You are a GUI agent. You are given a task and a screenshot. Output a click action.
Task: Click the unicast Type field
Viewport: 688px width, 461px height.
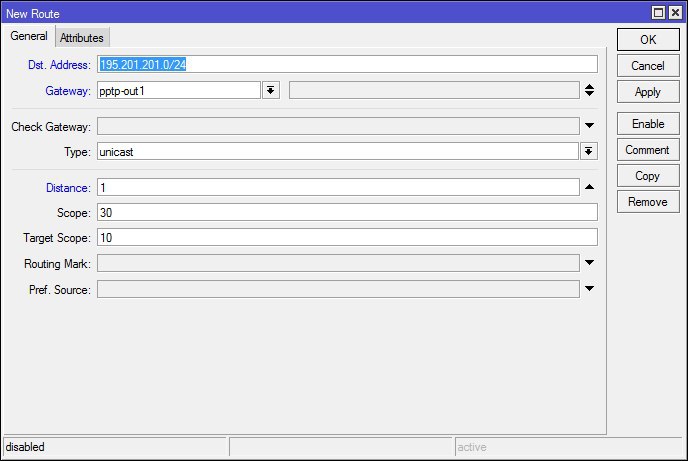tap(338, 152)
